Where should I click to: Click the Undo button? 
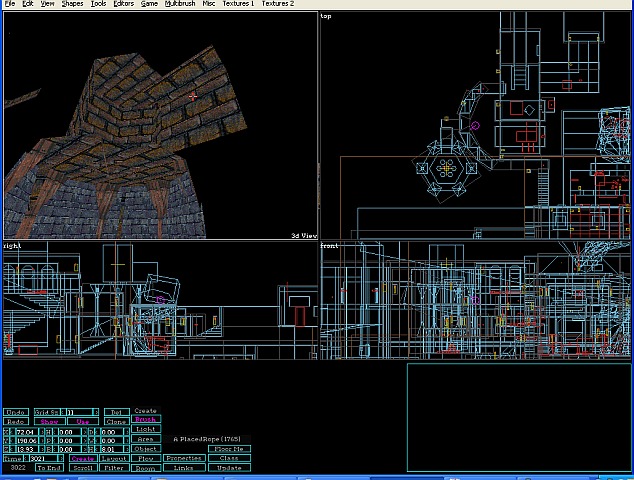(15, 412)
